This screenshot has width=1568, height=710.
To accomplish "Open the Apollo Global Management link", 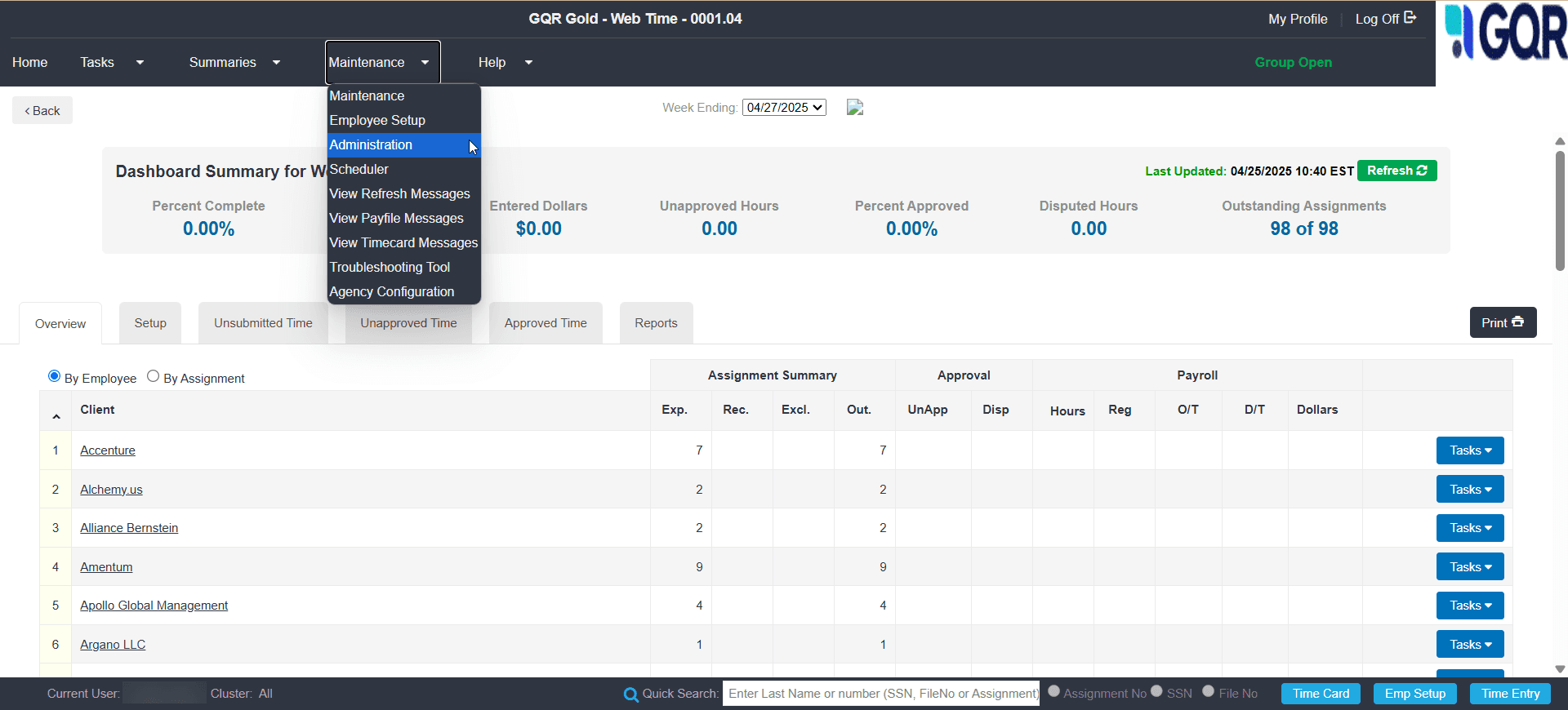I will pyautogui.click(x=154, y=606).
